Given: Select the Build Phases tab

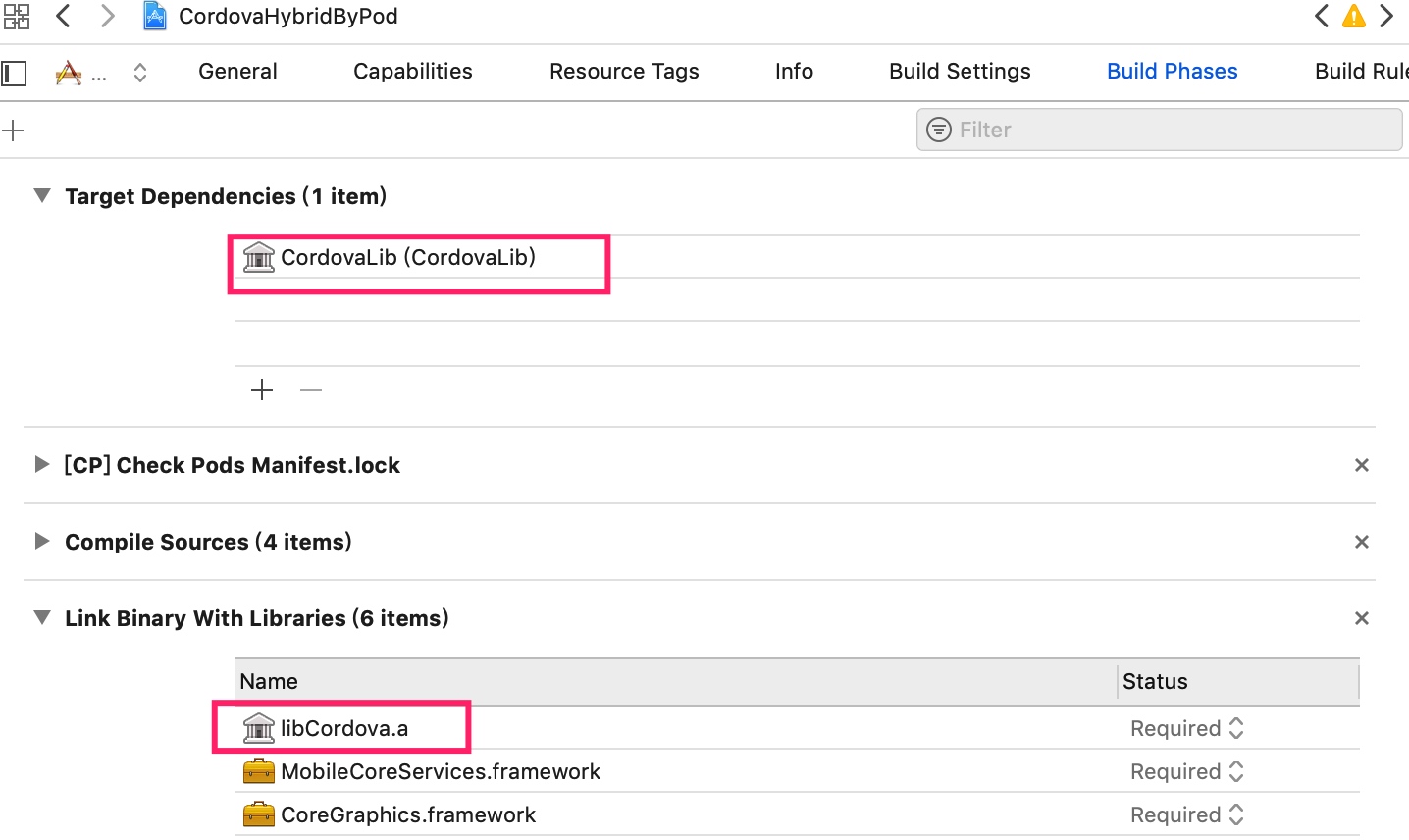Looking at the screenshot, I should [x=1173, y=72].
